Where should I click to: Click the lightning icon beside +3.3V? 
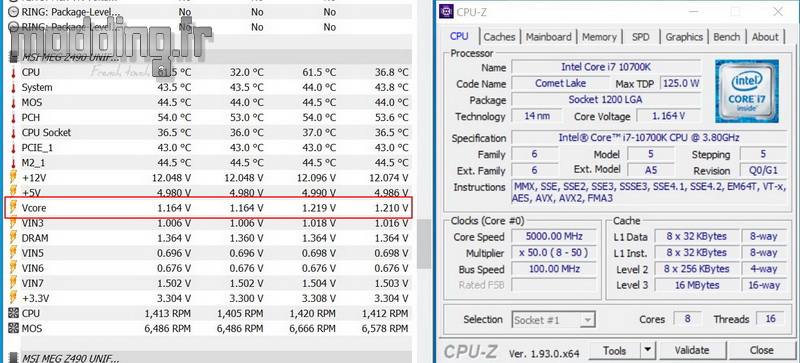tap(13, 298)
